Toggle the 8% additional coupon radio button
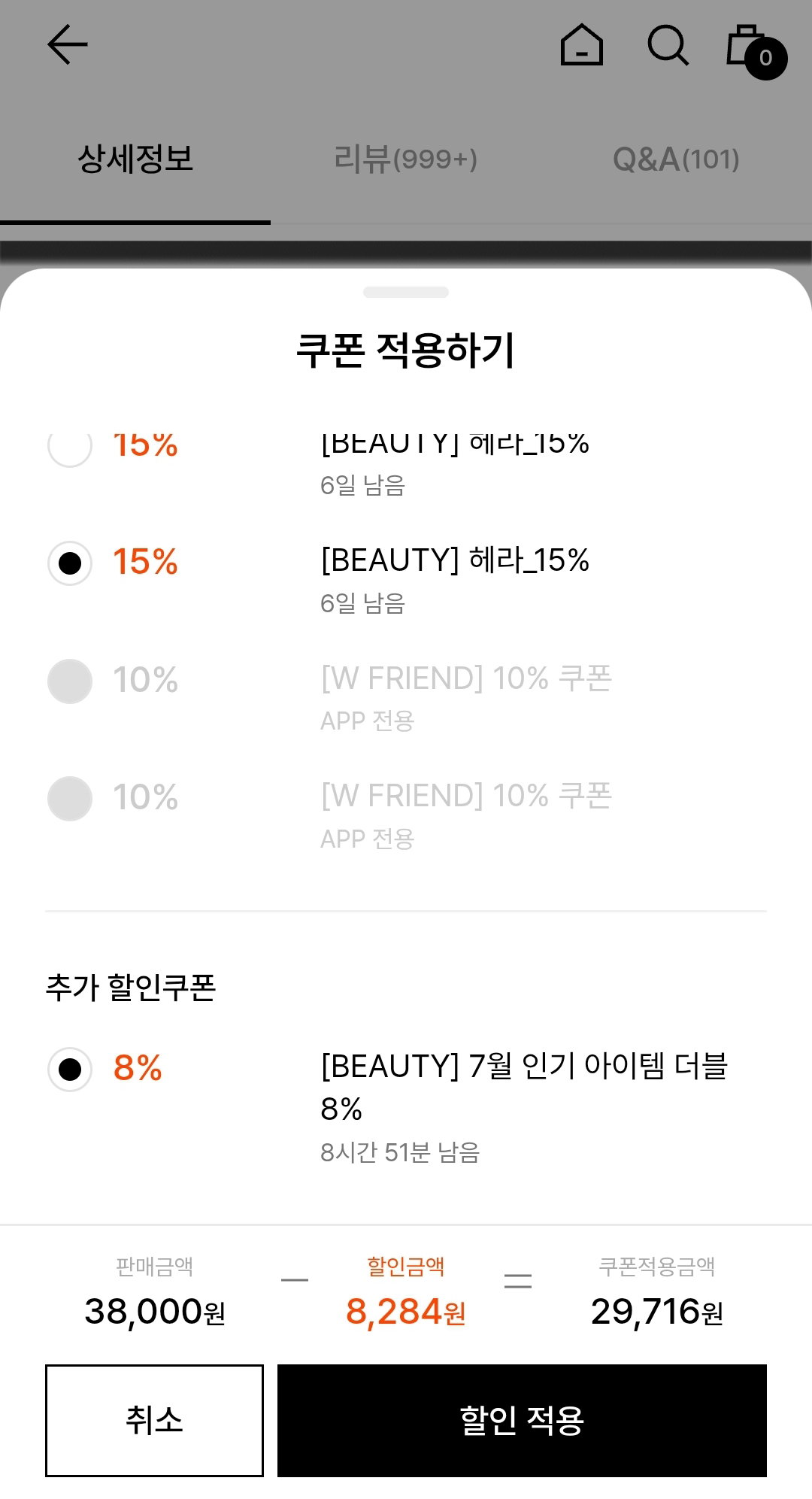This screenshot has height=1499, width=812. pos(70,1069)
